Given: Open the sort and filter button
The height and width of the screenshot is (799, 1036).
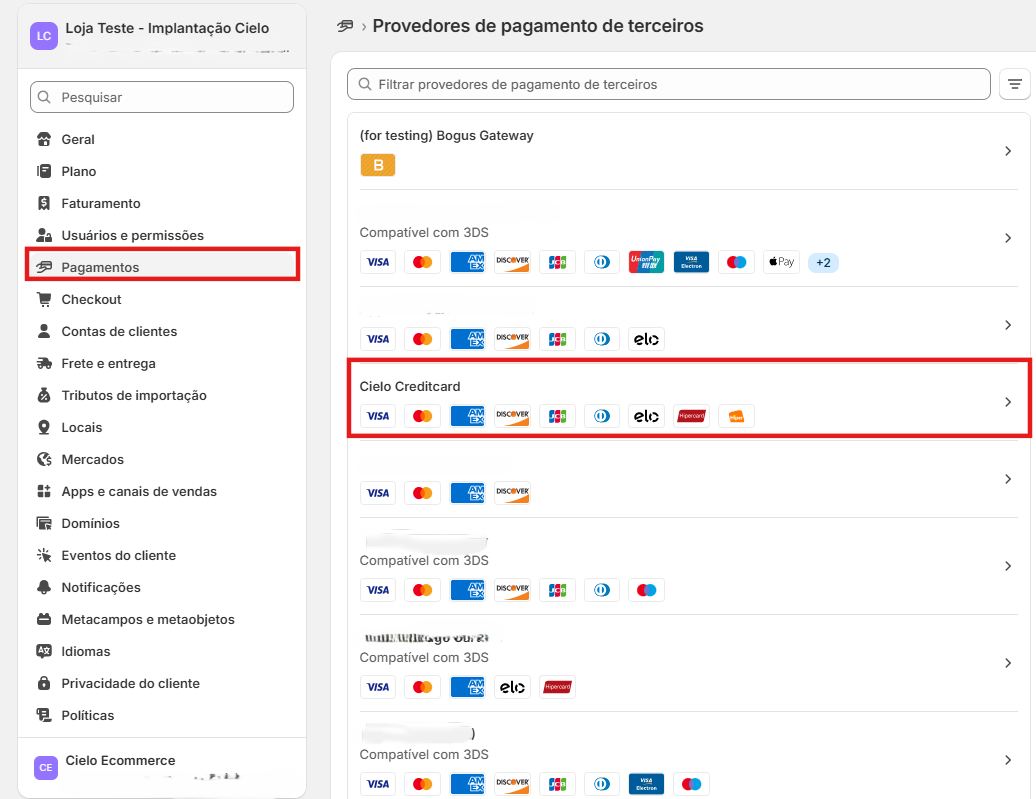Looking at the screenshot, I should (x=1015, y=84).
